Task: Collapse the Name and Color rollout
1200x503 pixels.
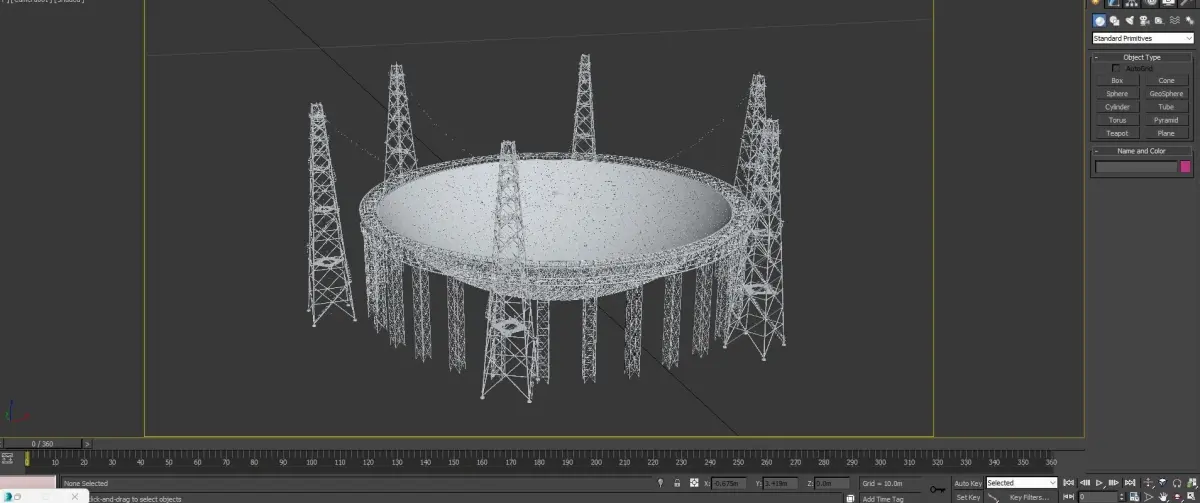Action: tap(1142, 151)
